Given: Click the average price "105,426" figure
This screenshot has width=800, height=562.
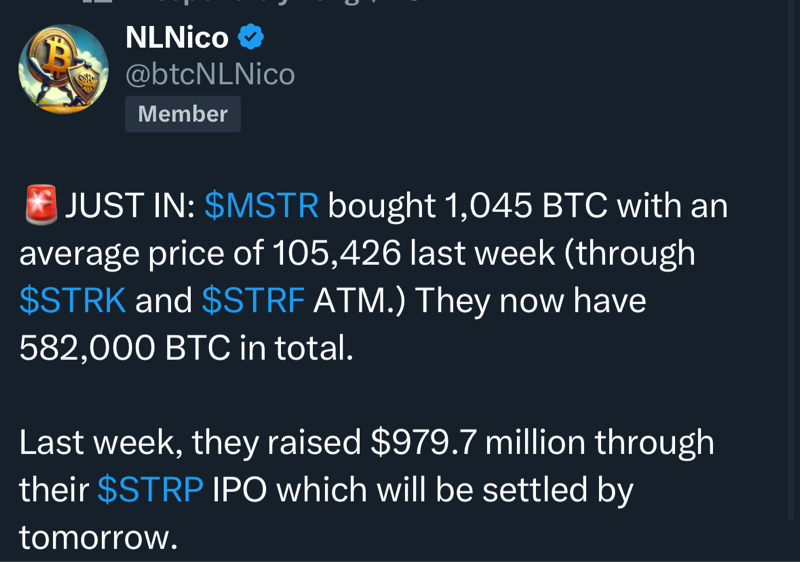Looking at the screenshot, I should coord(338,253).
